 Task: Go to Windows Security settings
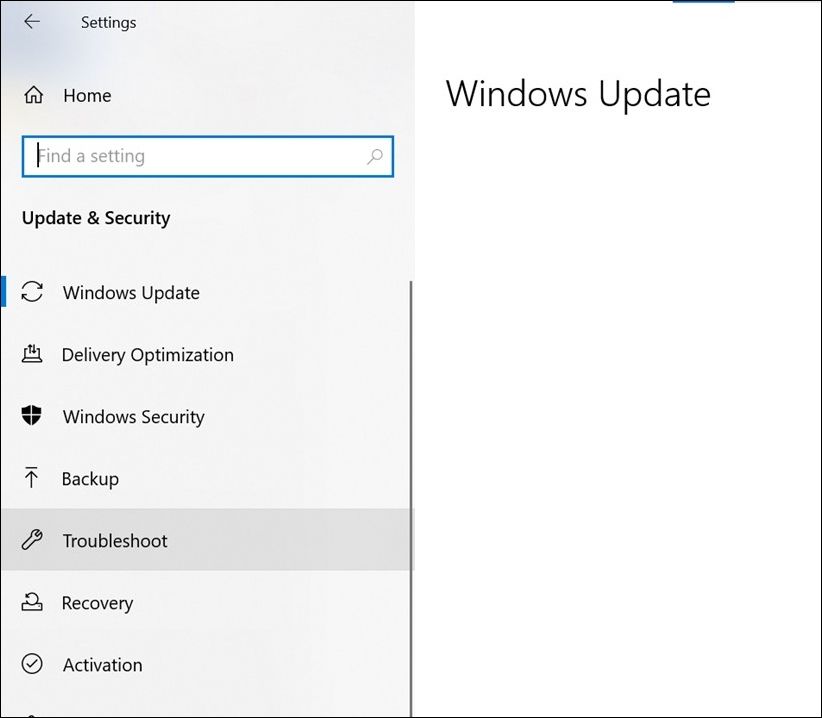(133, 417)
